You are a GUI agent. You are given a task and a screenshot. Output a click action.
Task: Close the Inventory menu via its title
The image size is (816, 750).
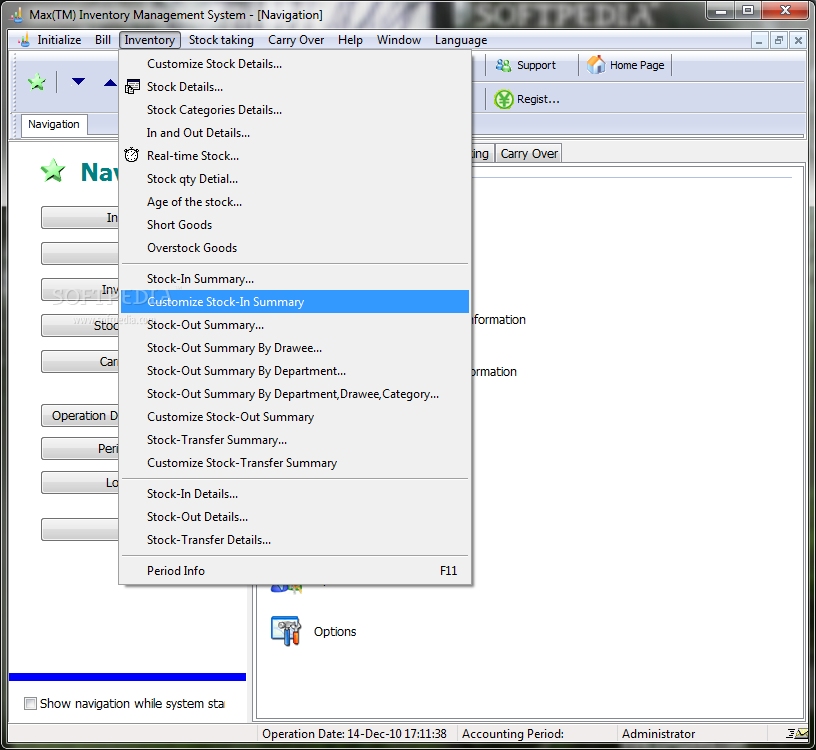(x=149, y=40)
